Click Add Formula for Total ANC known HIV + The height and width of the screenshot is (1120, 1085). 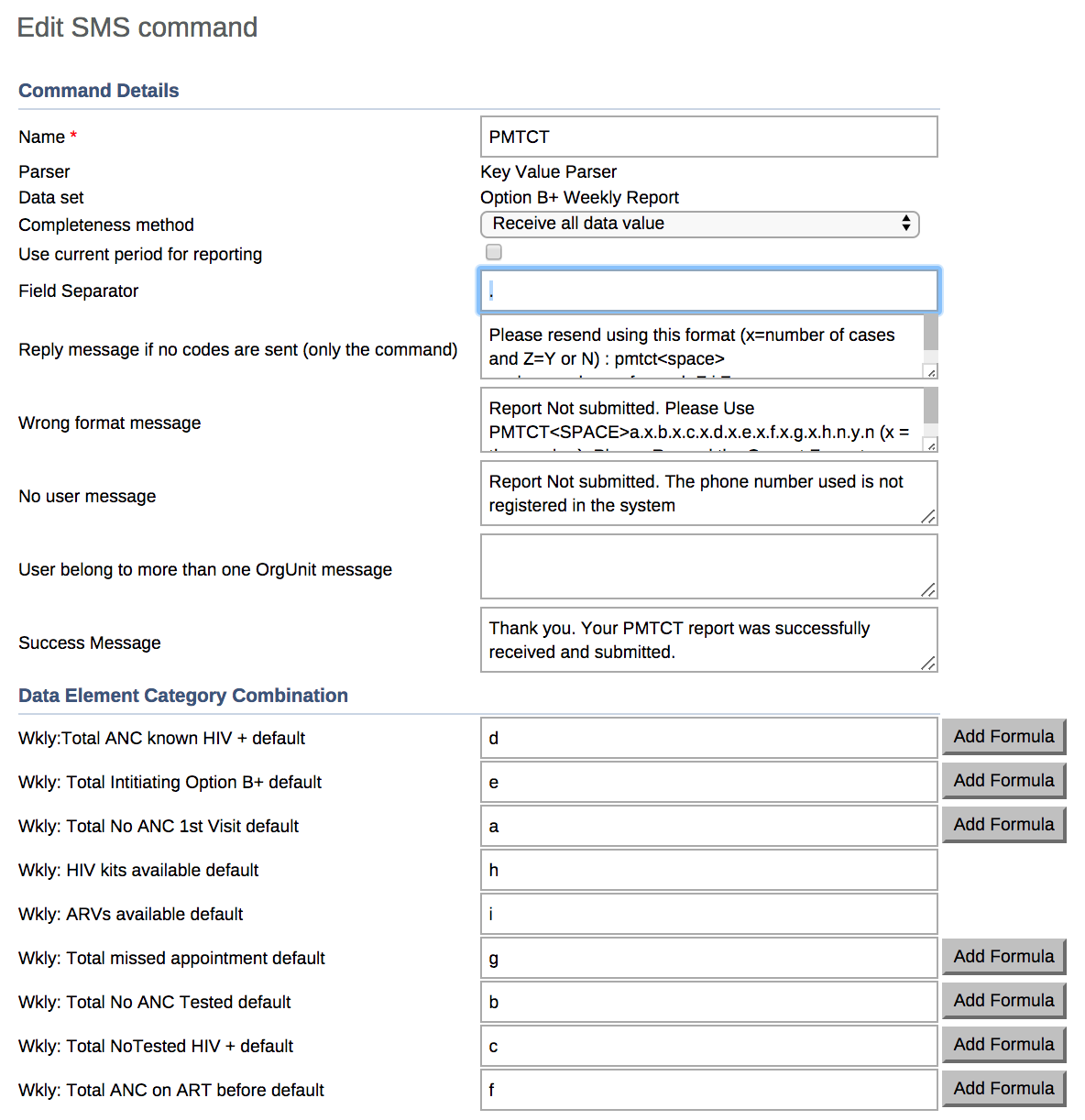(1003, 737)
